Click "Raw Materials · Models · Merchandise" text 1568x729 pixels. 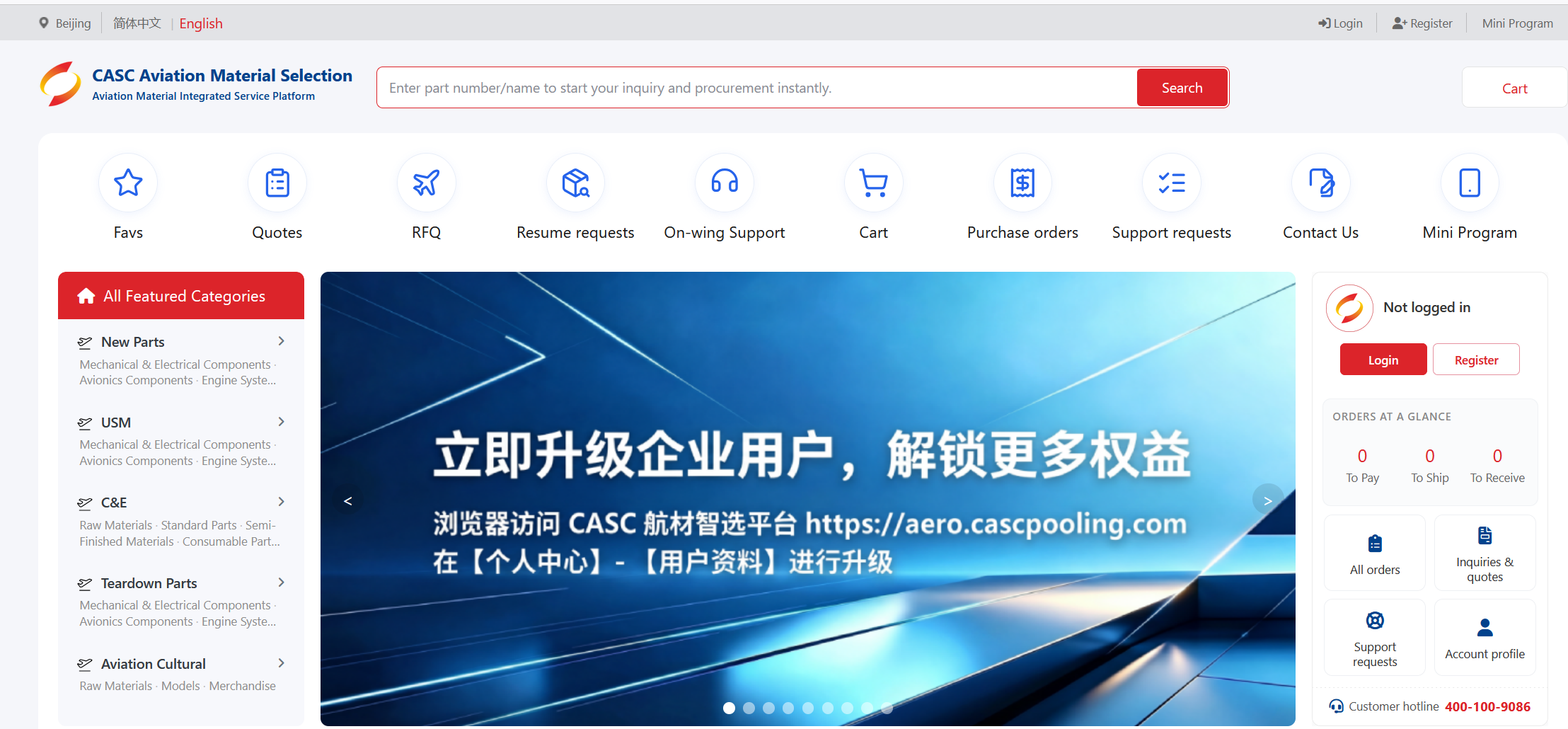(178, 686)
